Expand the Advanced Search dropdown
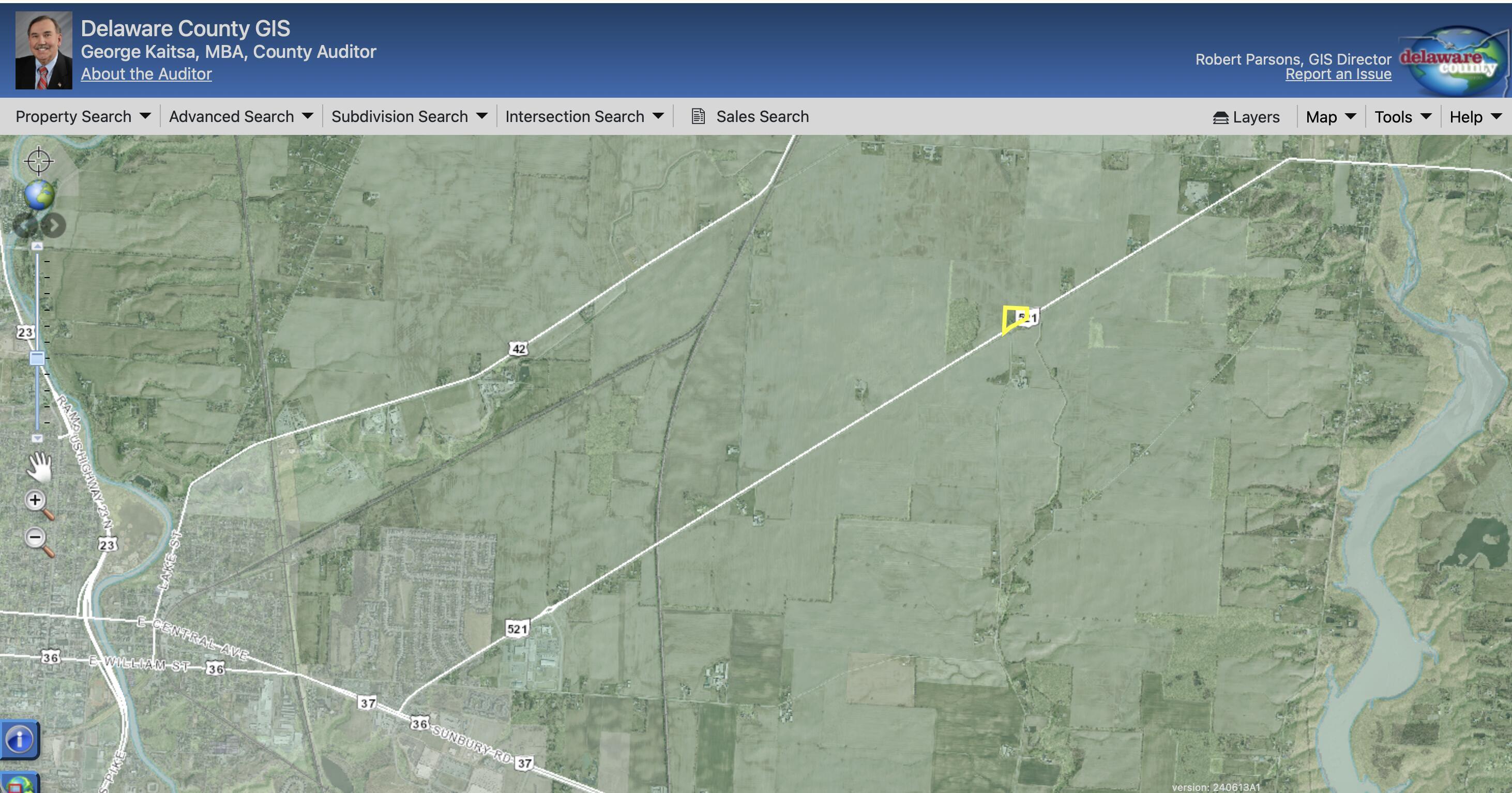 (x=241, y=116)
